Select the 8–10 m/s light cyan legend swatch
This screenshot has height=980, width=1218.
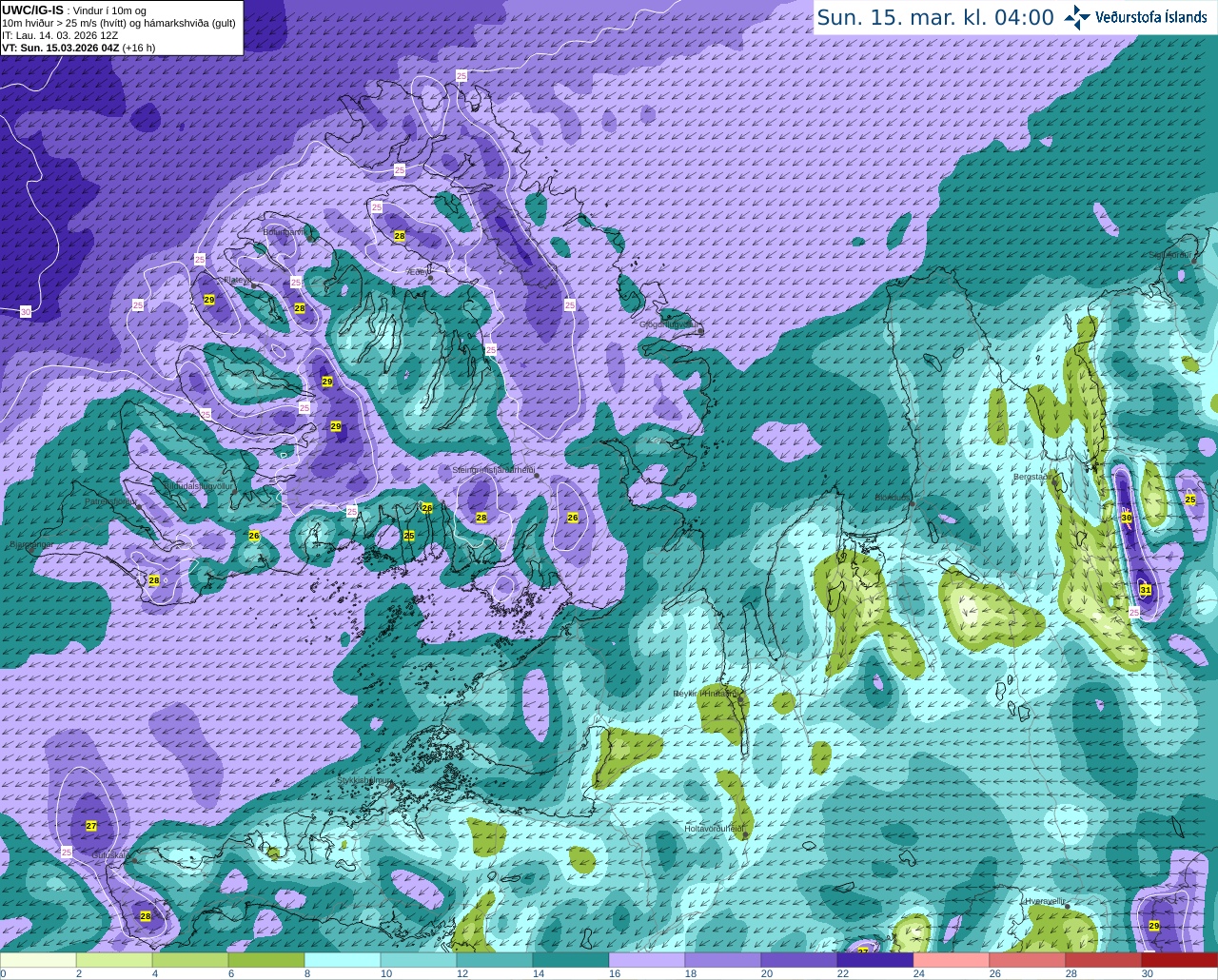(x=343, y=959)
